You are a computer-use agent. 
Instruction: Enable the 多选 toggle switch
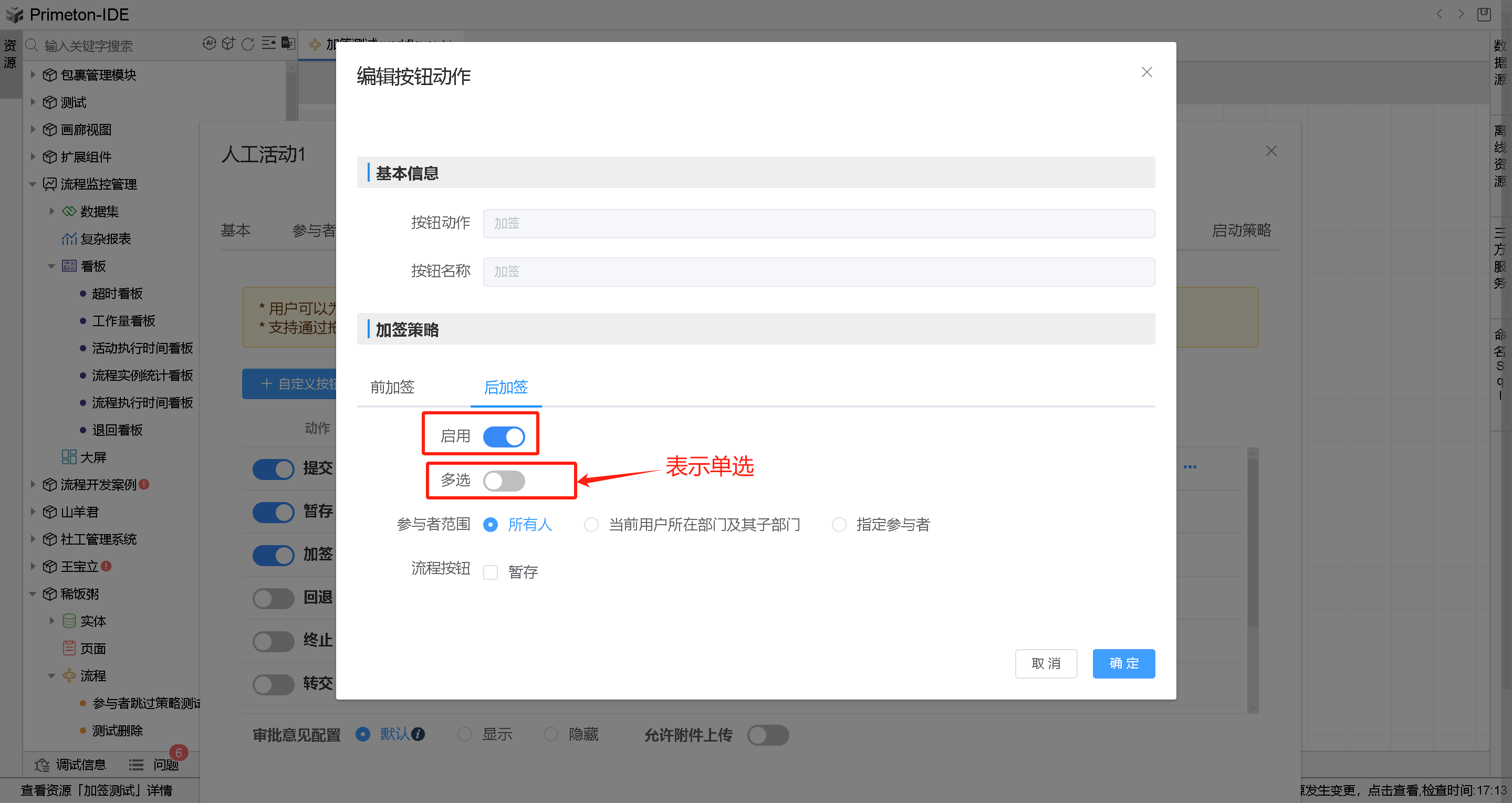[504, 481]
